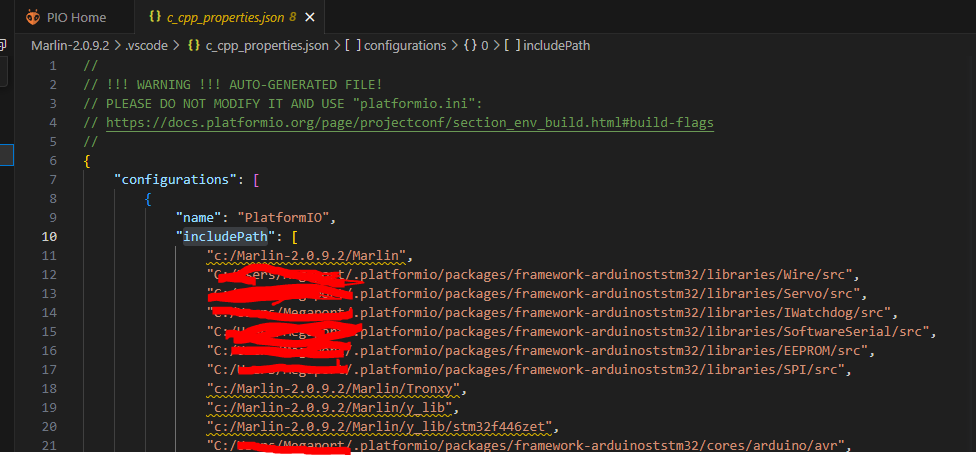Close the c_cpp_properties.json tab

[x=310, y=17]
